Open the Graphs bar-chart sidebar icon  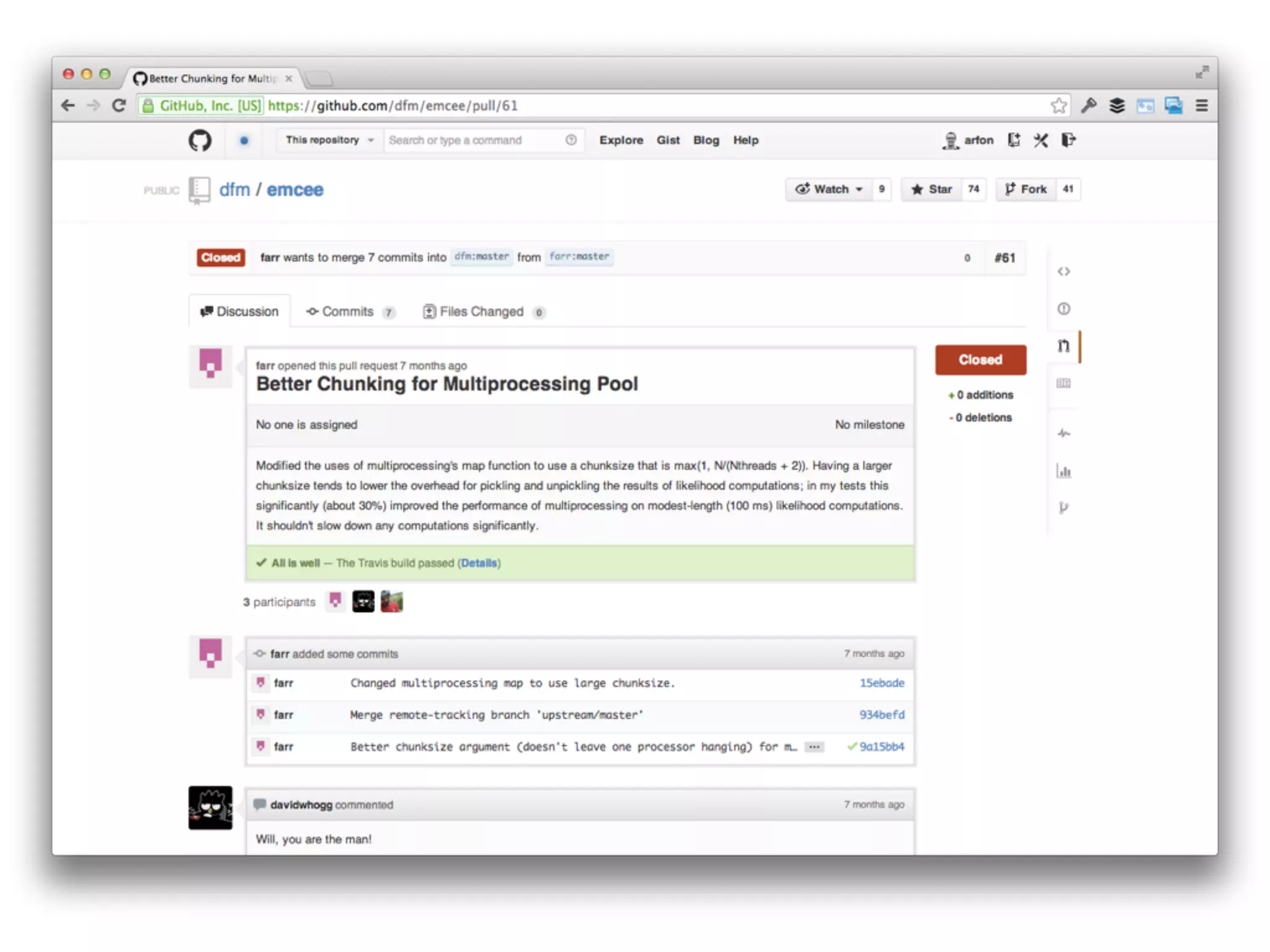(x=1064, y=472)
